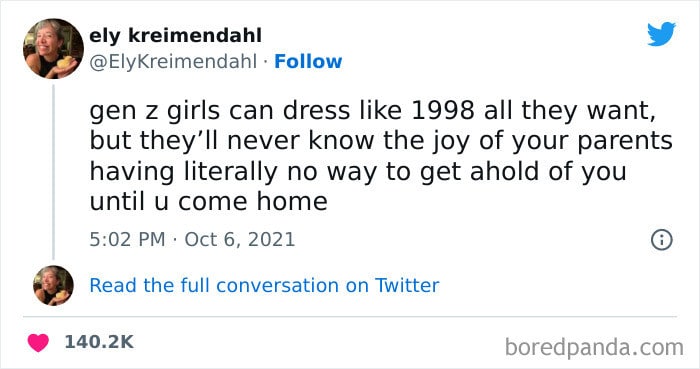The width and height of the screenshot is (700, 369).
Task: Visit the boredpanda.com watermark
Action: (x=594, y=347)
